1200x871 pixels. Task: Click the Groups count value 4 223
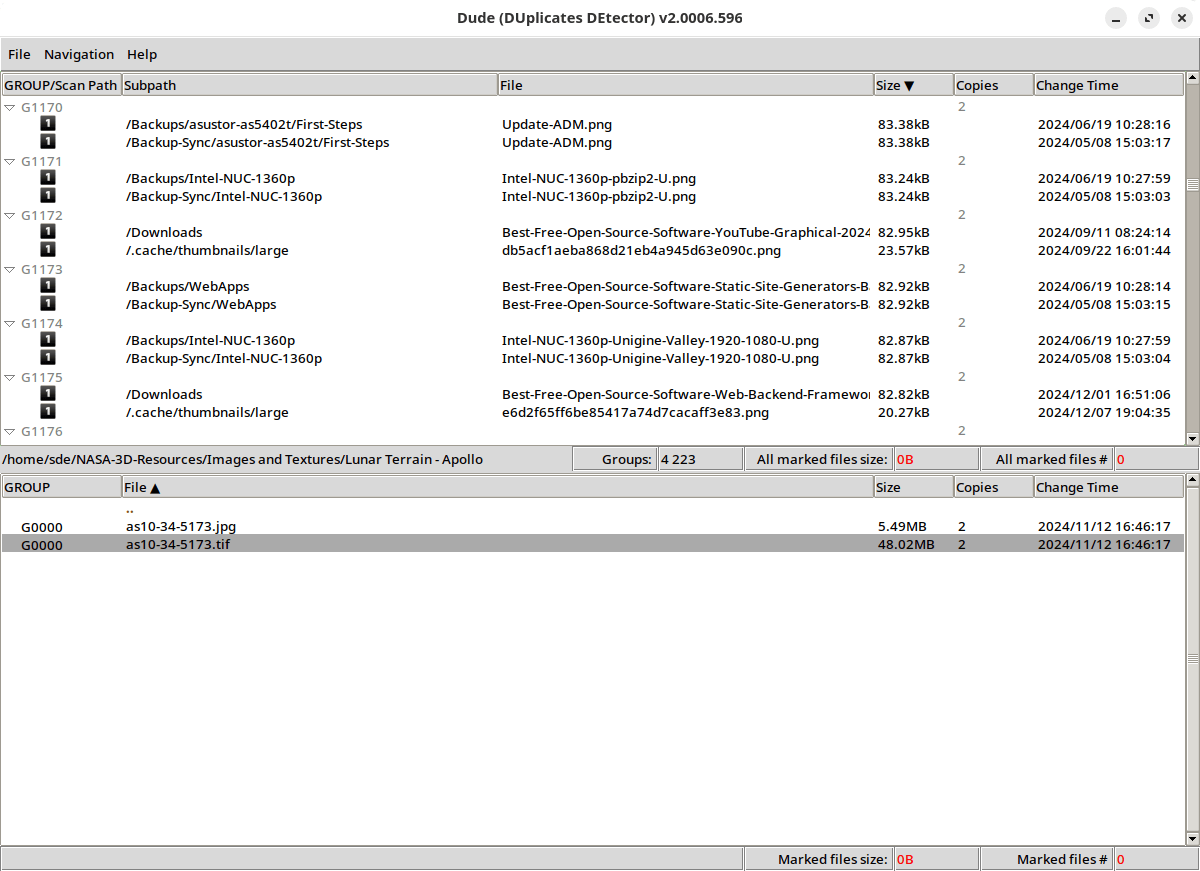click(x=698, y=459)
